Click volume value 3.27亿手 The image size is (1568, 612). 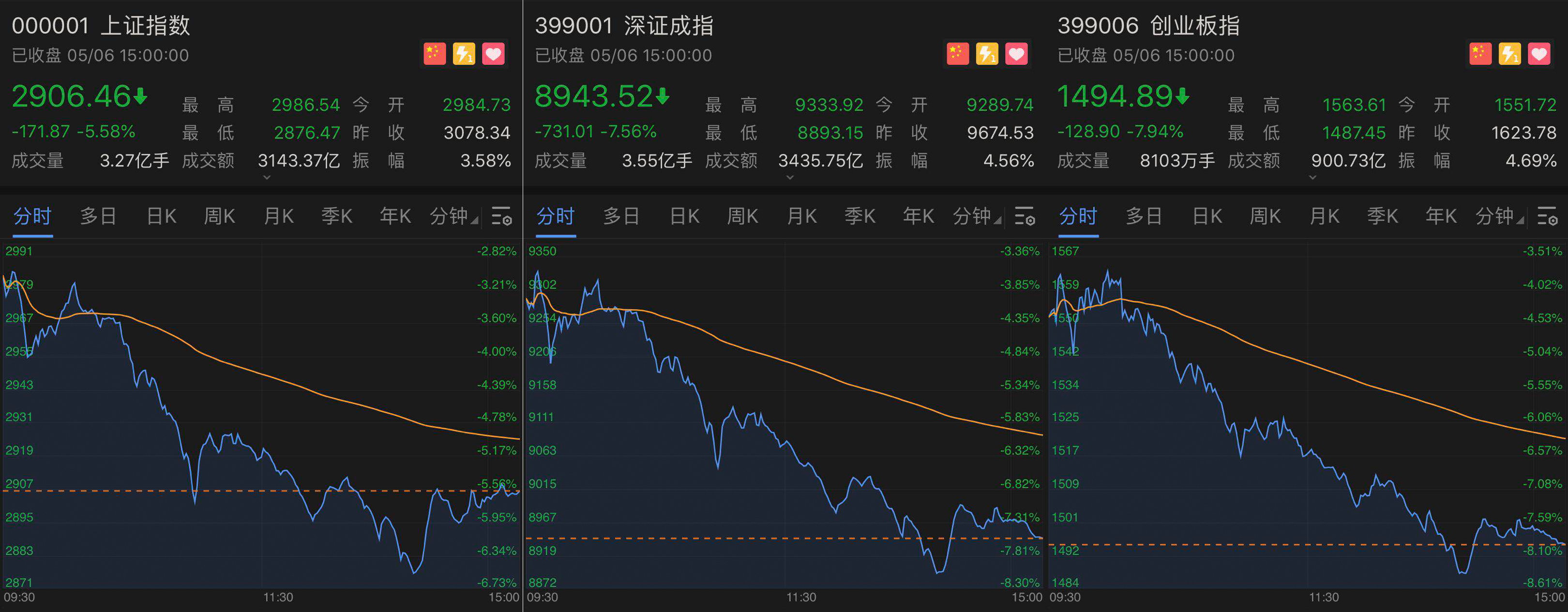point(135,161)
